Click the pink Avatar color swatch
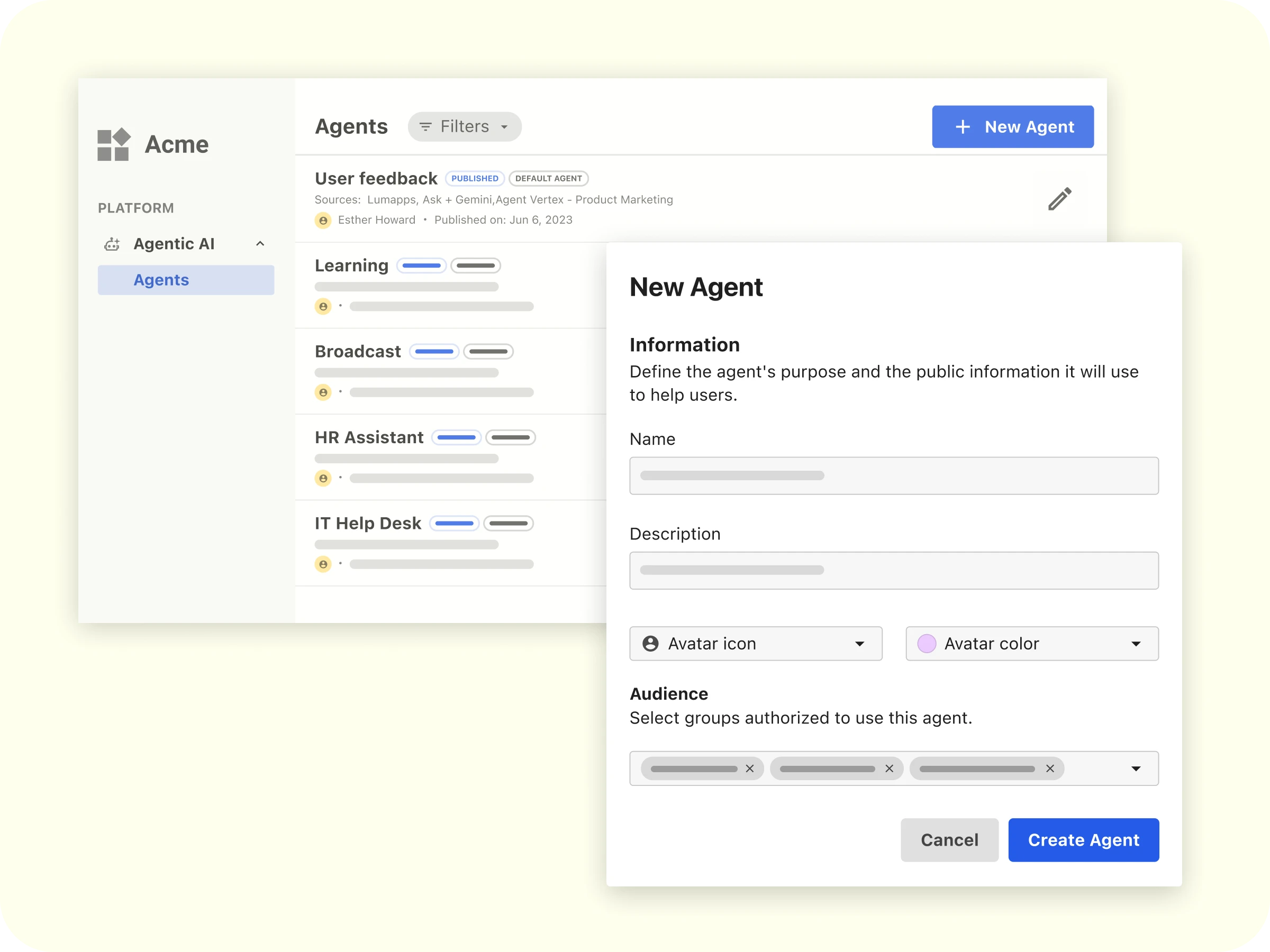Viewport: 1270px width, 952px height. (926, 644)
